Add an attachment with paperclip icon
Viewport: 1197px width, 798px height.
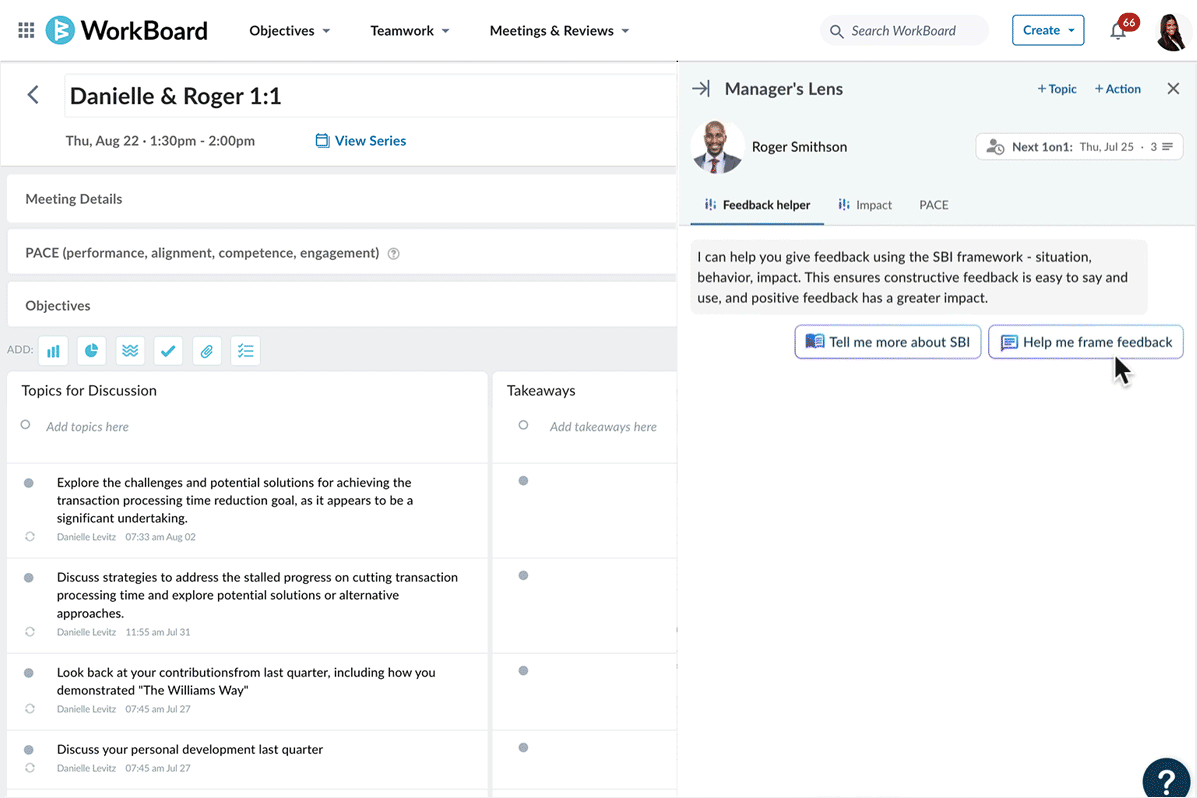(207, 351)
